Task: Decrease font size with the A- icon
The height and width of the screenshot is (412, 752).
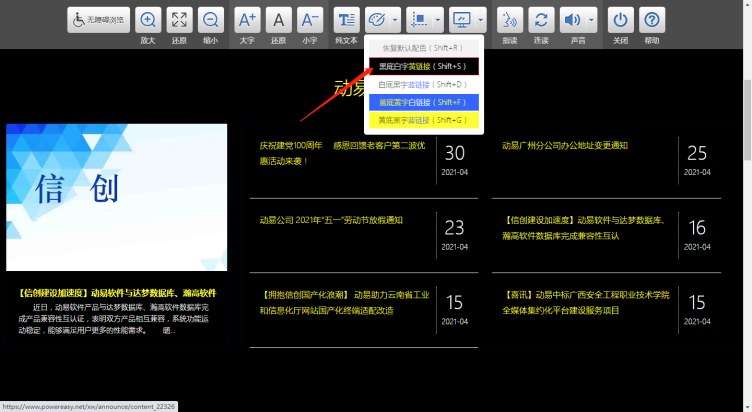Action: 310,20
